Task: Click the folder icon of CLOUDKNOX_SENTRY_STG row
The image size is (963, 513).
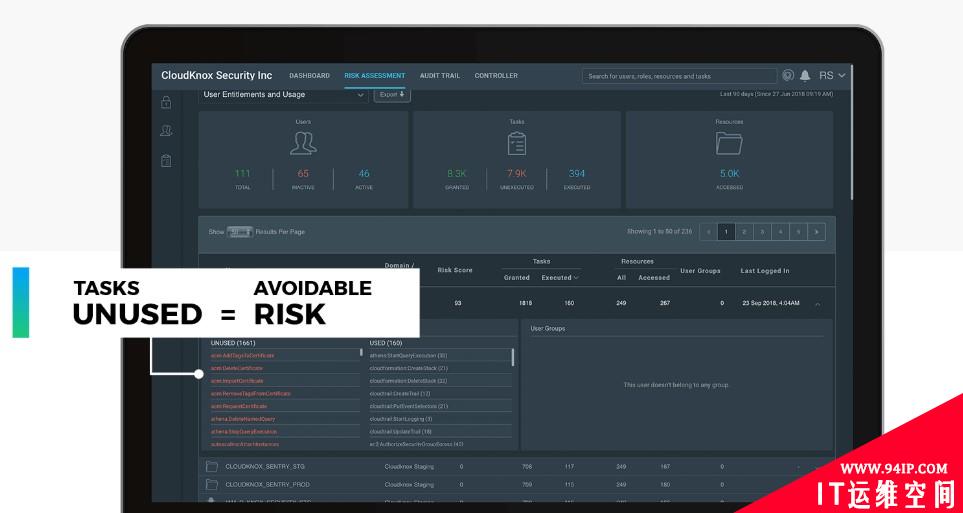Action: tap(212, 466)
